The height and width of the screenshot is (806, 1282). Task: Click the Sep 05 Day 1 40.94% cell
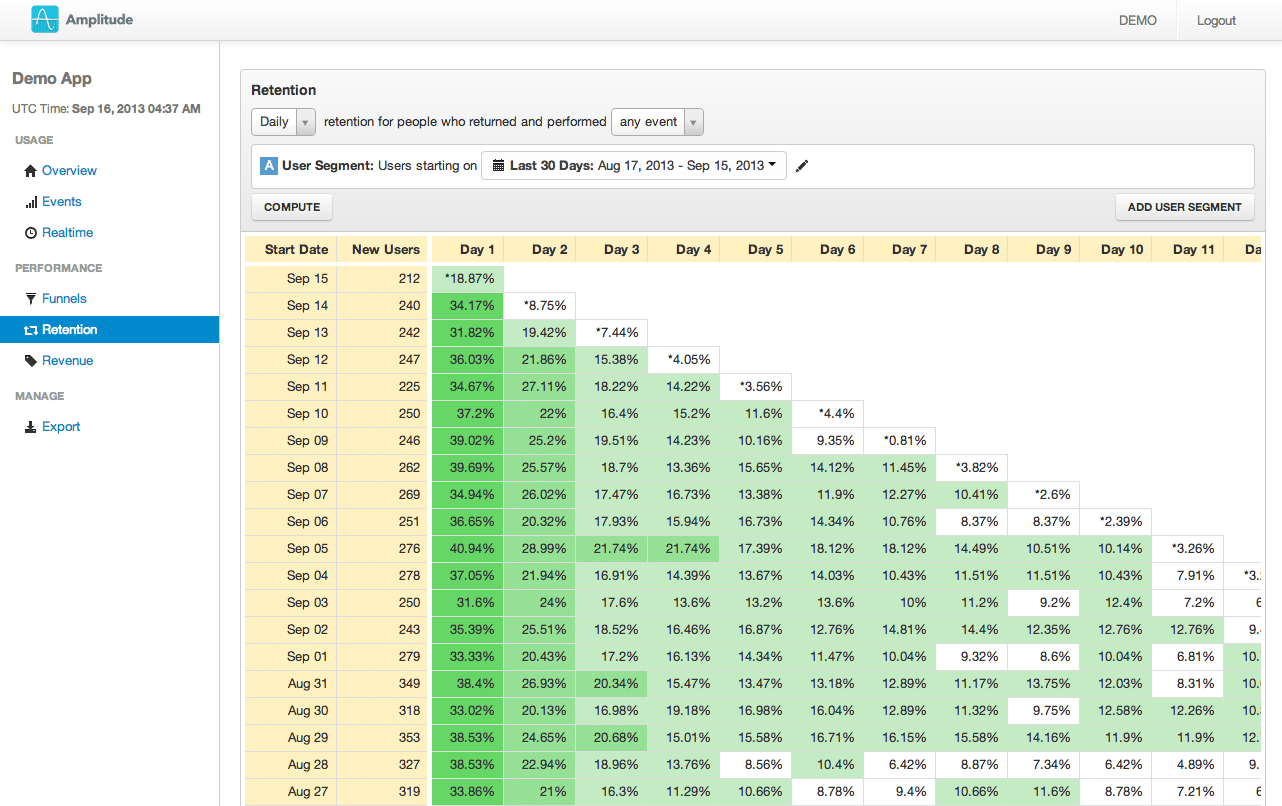pos(467,549)
